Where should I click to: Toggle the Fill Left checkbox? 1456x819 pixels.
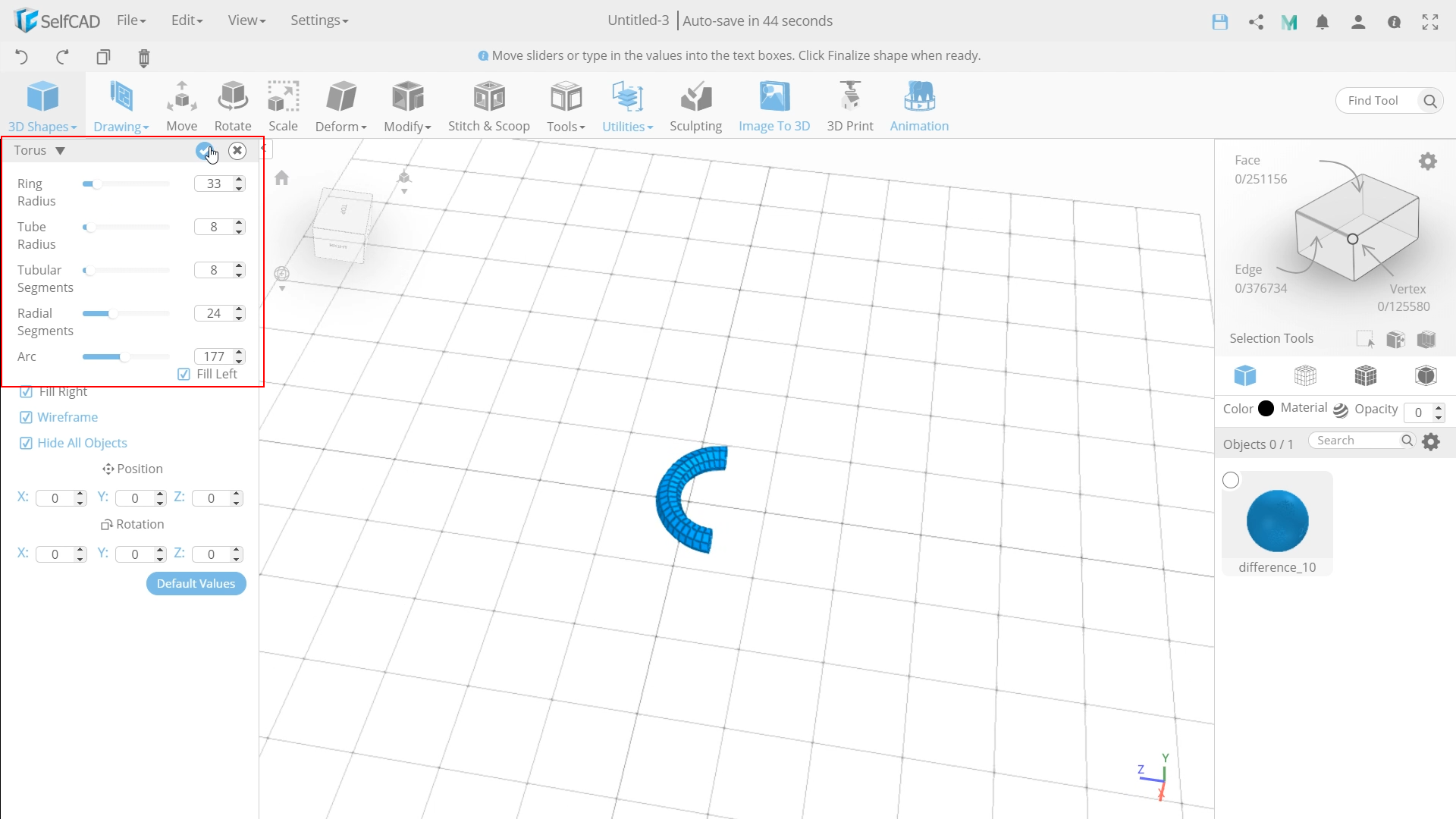(x=184, y=374)
